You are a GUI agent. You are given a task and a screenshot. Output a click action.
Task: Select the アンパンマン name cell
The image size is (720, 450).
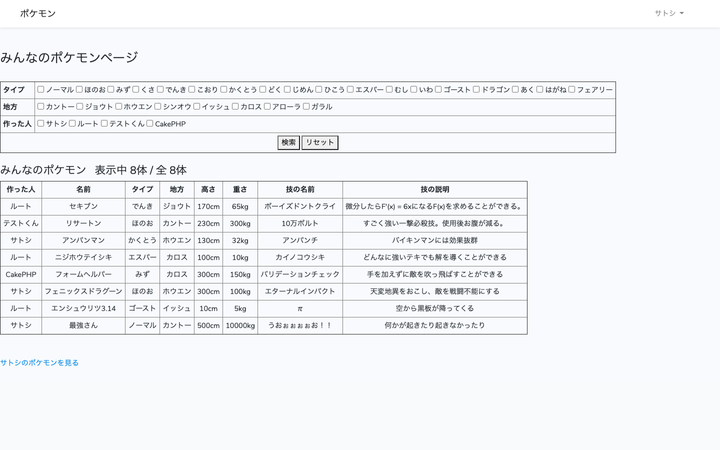[84, 240]
